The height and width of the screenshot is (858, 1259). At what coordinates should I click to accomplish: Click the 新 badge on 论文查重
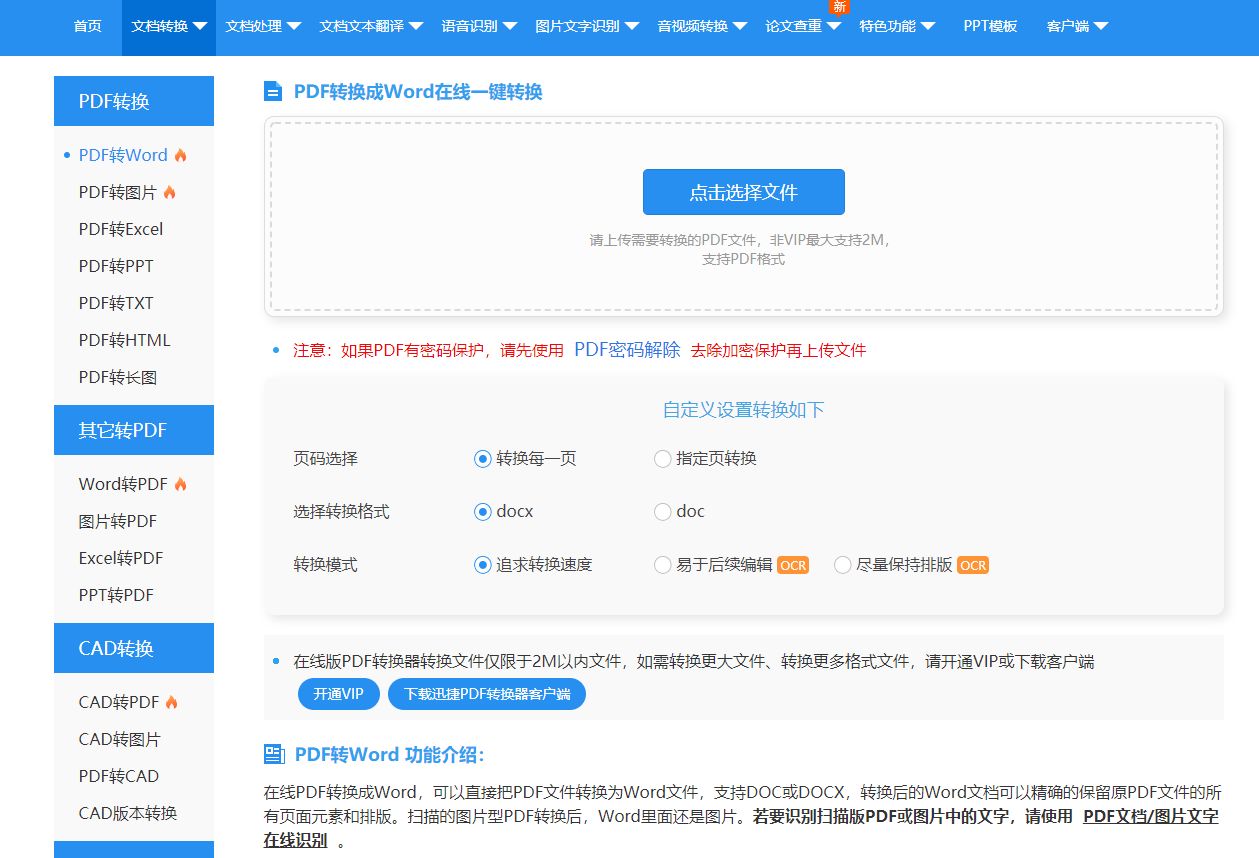click(x=839, y=7)
